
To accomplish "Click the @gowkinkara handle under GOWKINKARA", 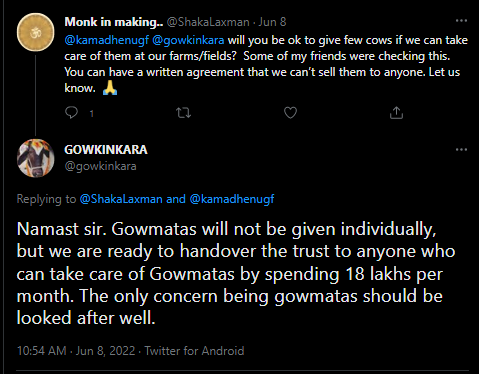I will tap(100, 166).
